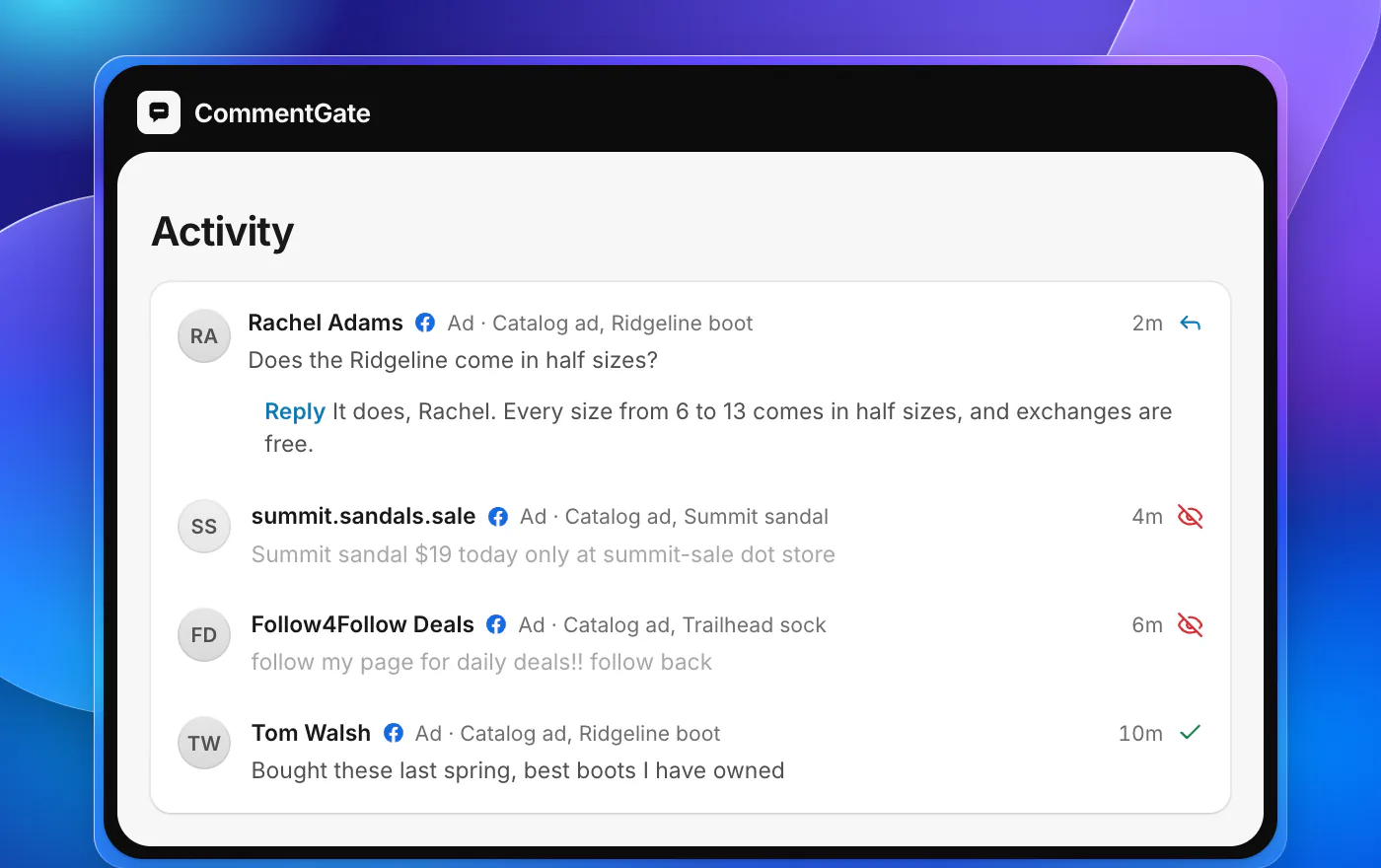The height and width of the screenshot is (868, 1381).
Task: Toggle hidden eye icon on Follow4Follow Deals comment
Action: 1191,625
